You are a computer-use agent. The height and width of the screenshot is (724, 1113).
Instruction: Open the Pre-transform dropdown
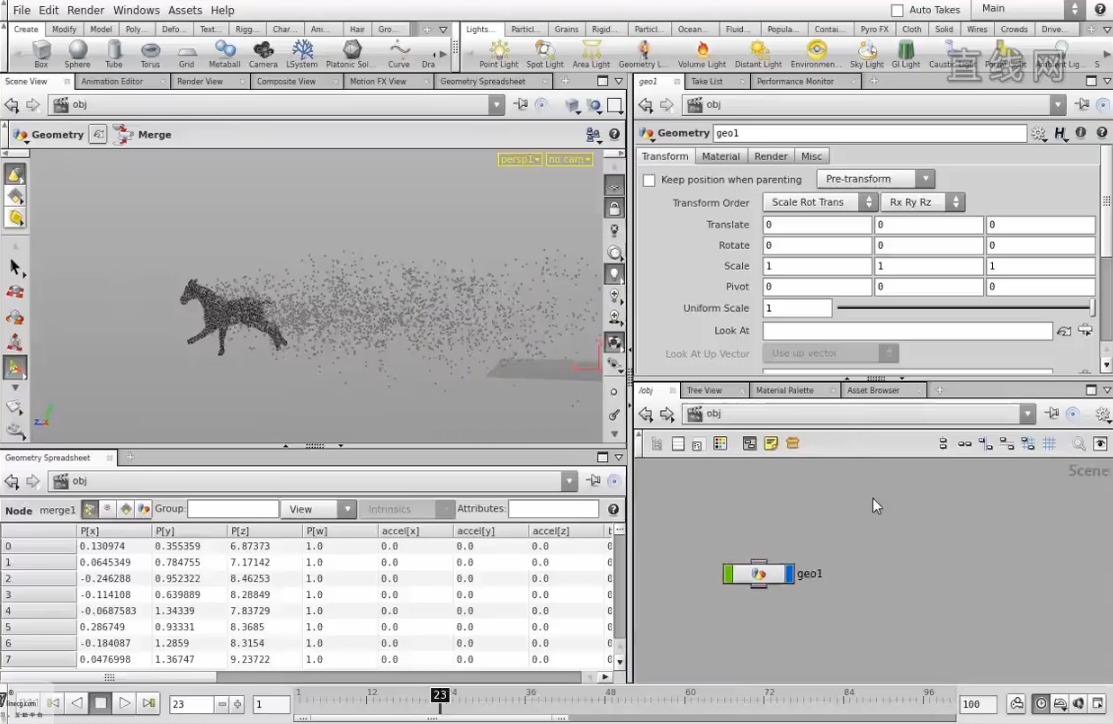[875, 179]
